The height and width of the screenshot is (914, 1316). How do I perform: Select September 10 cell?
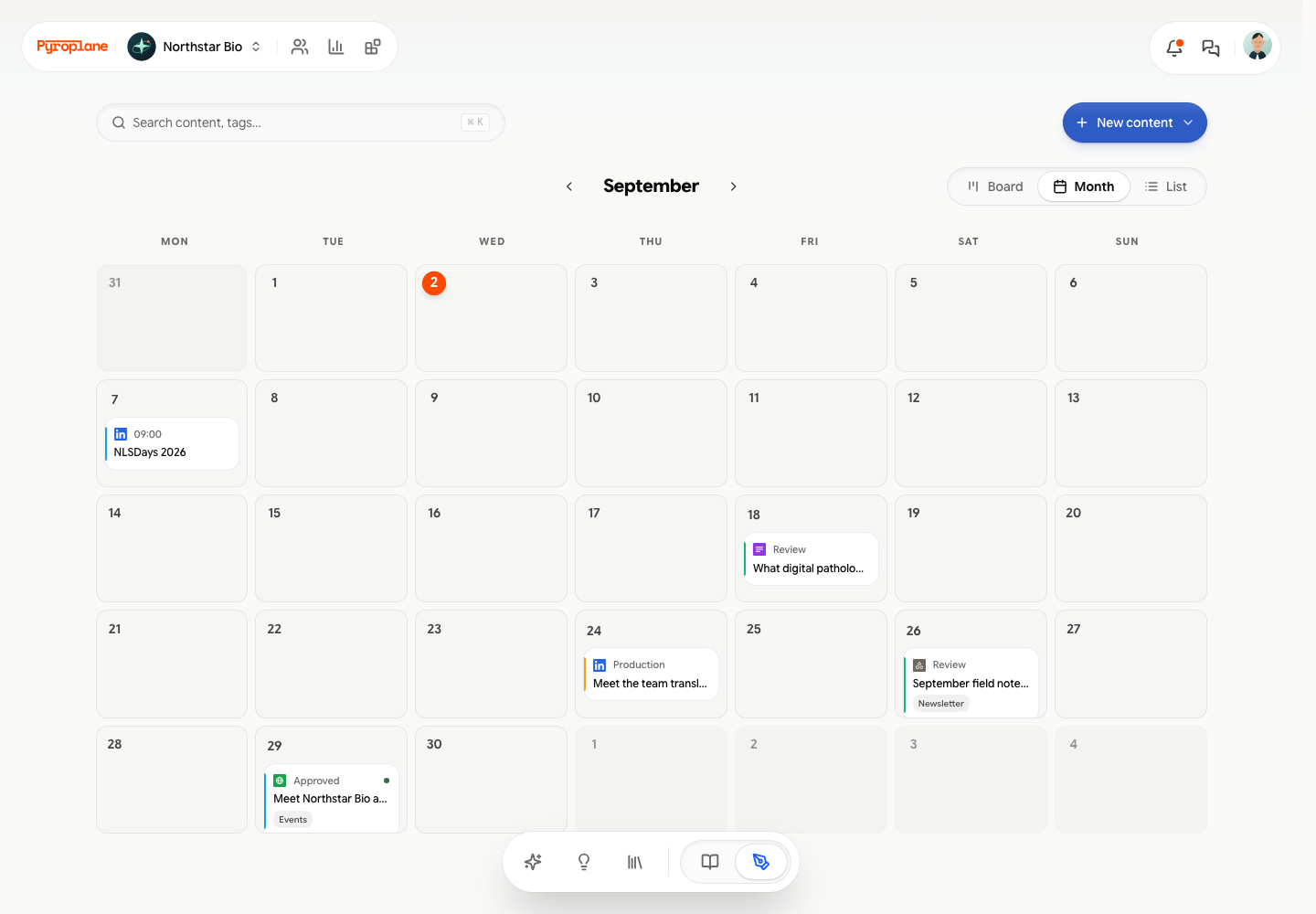pyautogui.click(x=651, y=433)
